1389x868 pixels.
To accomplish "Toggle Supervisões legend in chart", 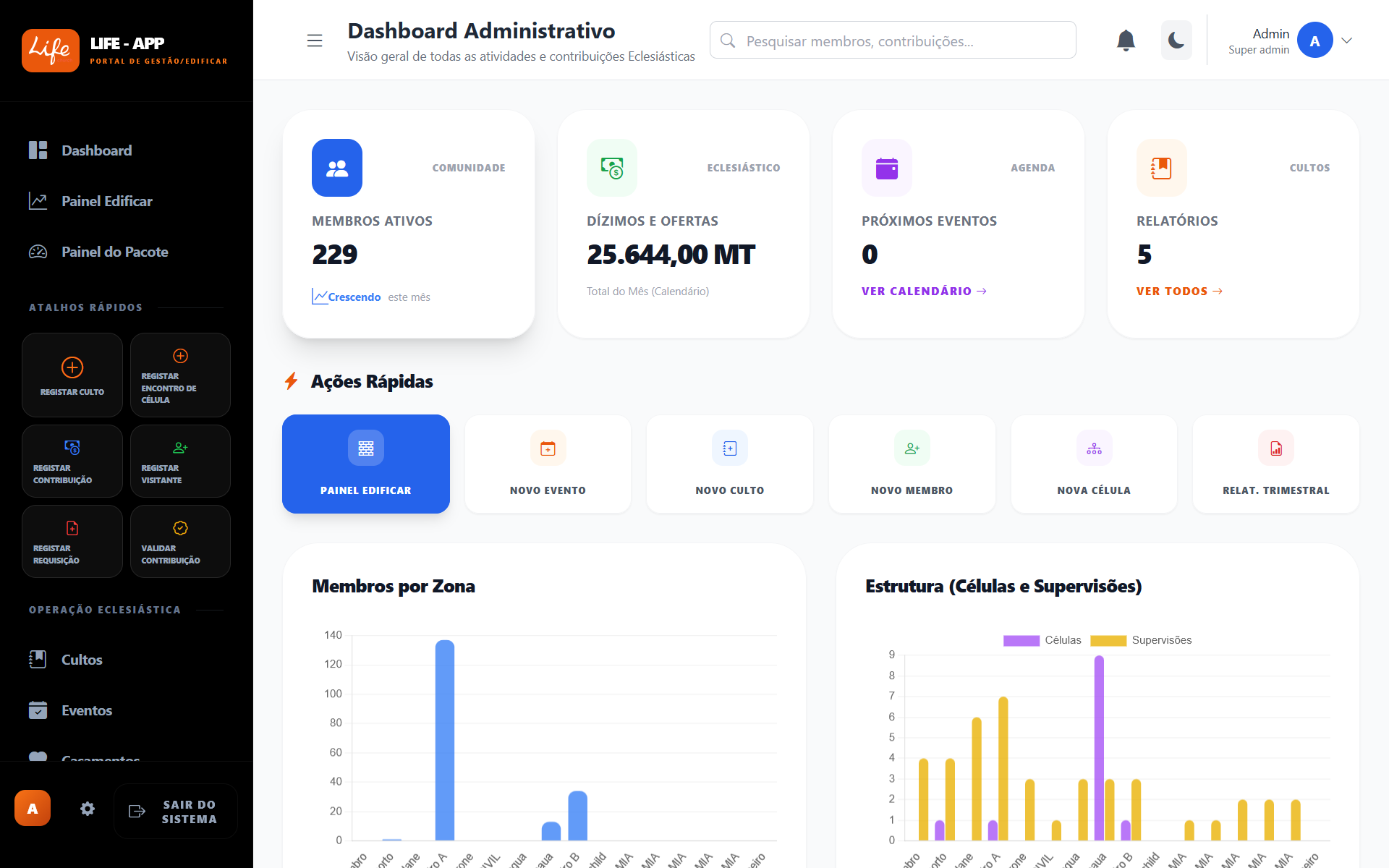I will [1141, 640].
